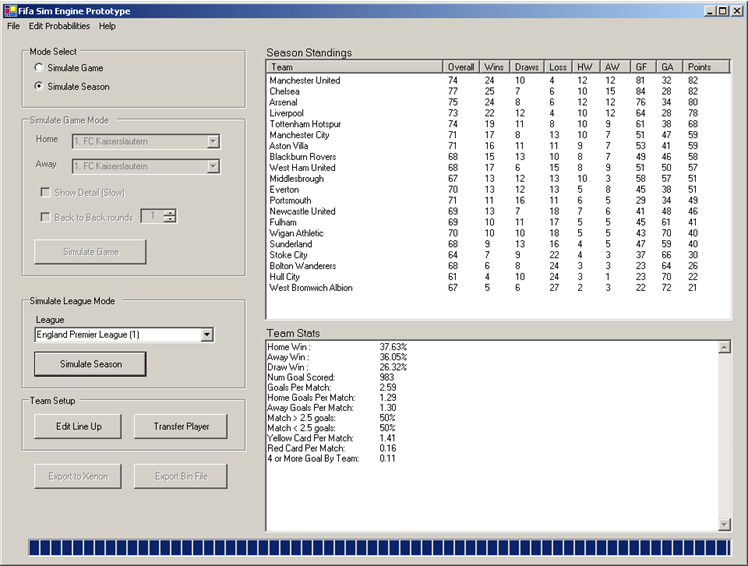Open the Edit Probabilities menu
The height and width of the screenshot is (566, 748).
(x=59, y=26)
